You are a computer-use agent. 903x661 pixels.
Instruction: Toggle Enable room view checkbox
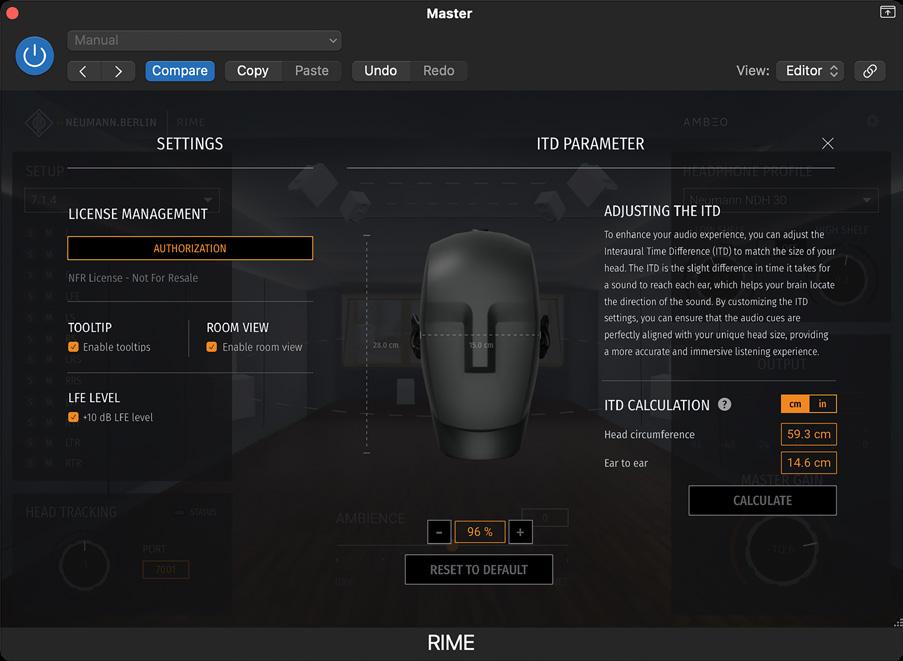(212, 347)
